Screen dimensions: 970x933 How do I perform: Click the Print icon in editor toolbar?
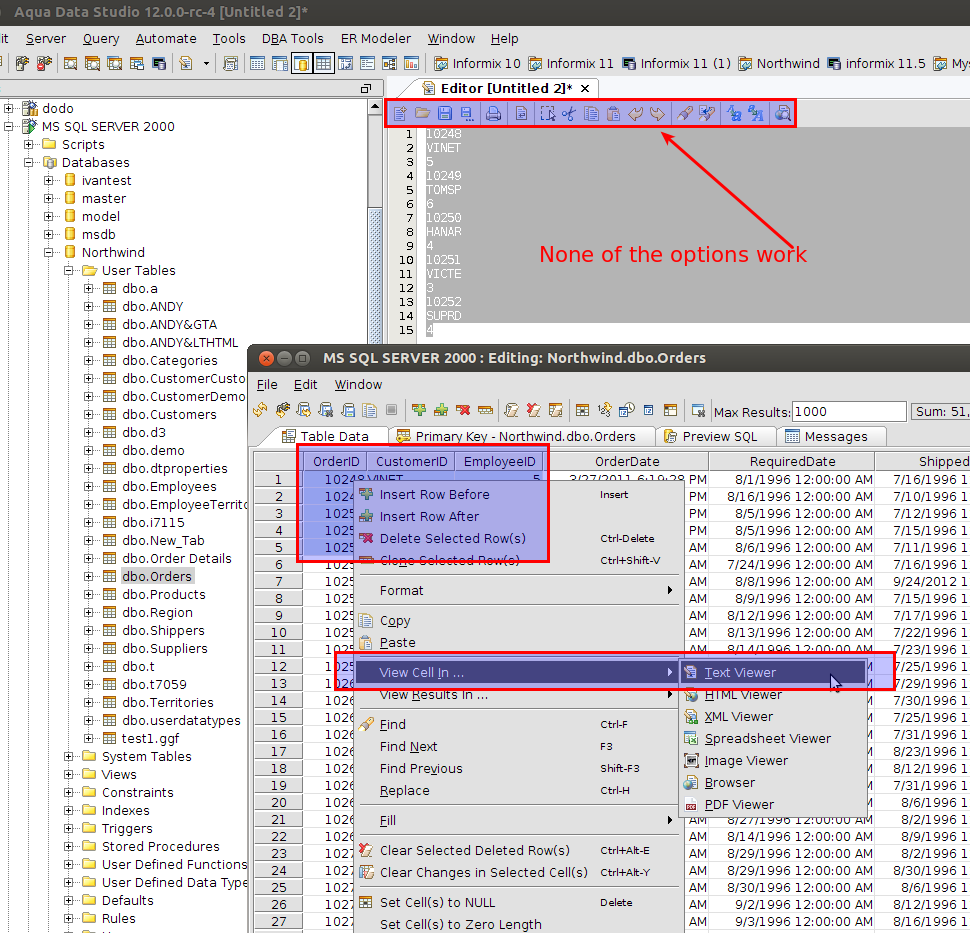[x=493, y=113]
